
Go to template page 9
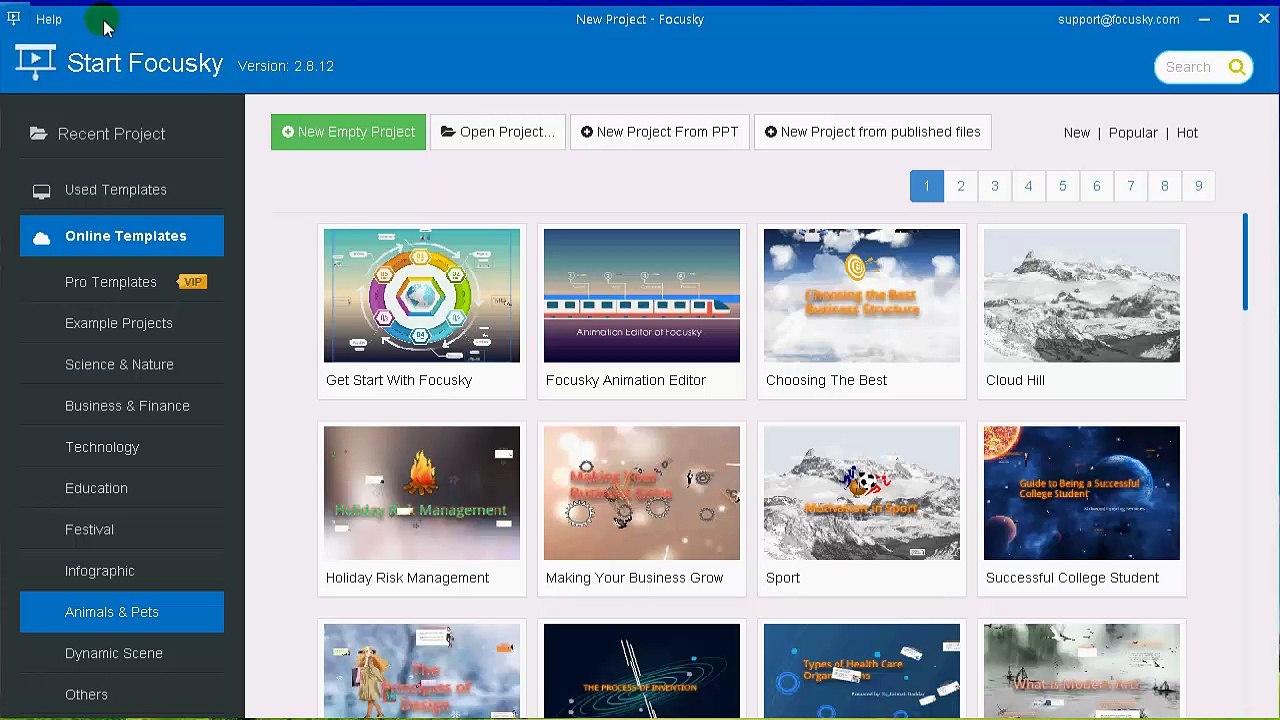(x=1198, y=186)
